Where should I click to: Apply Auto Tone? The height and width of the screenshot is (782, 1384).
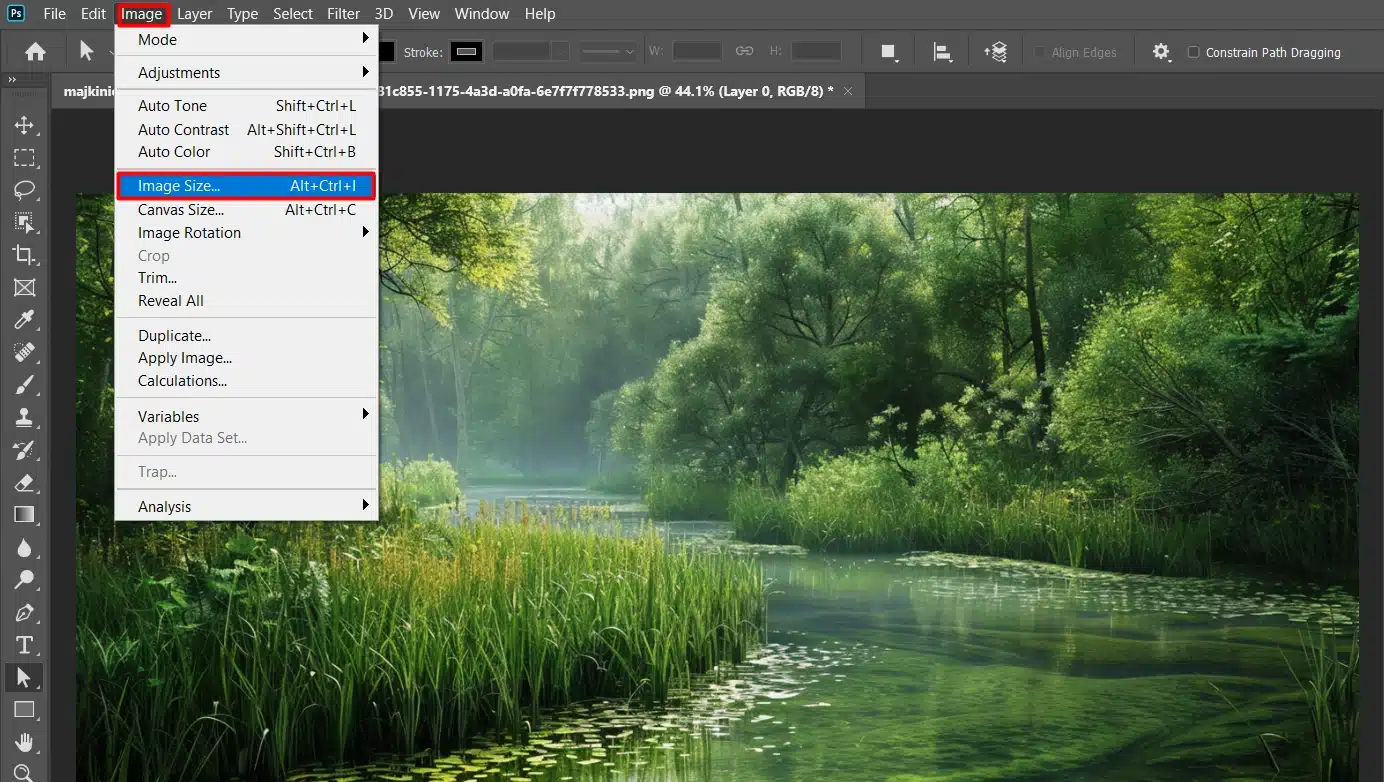click(x=246, y=106)
